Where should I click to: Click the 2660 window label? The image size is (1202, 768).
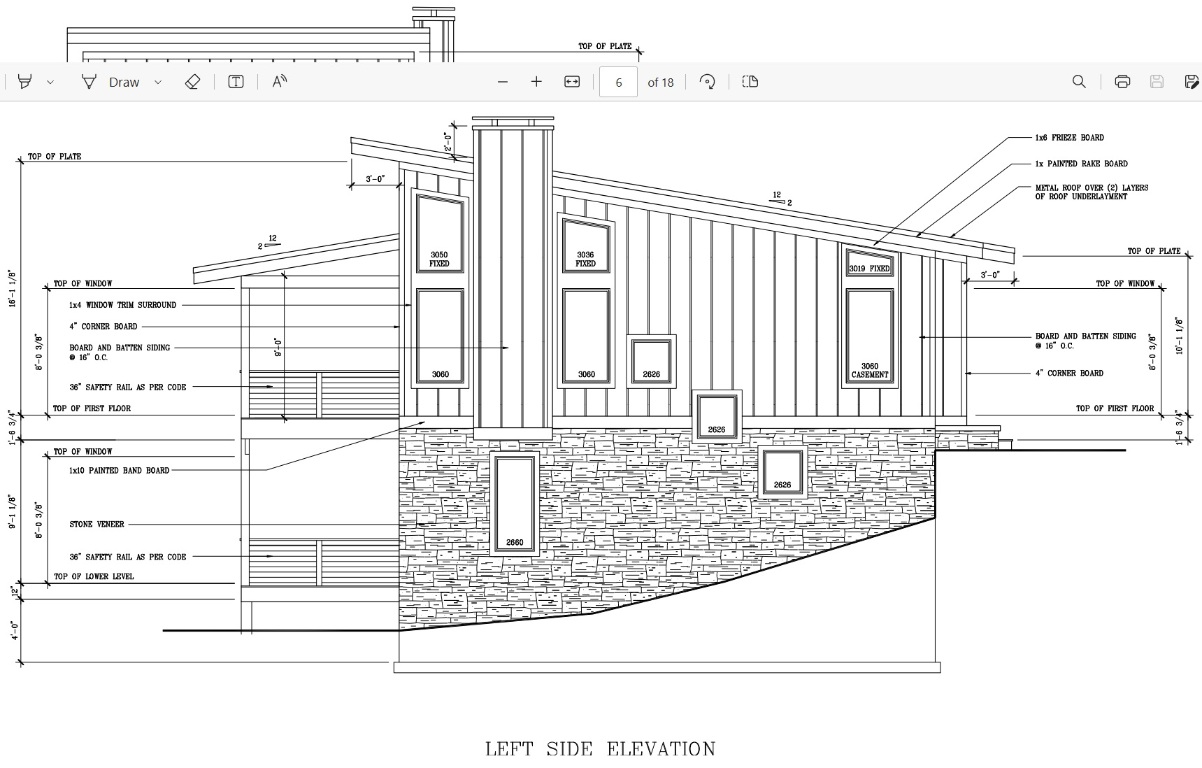click(x=514, y=542)
